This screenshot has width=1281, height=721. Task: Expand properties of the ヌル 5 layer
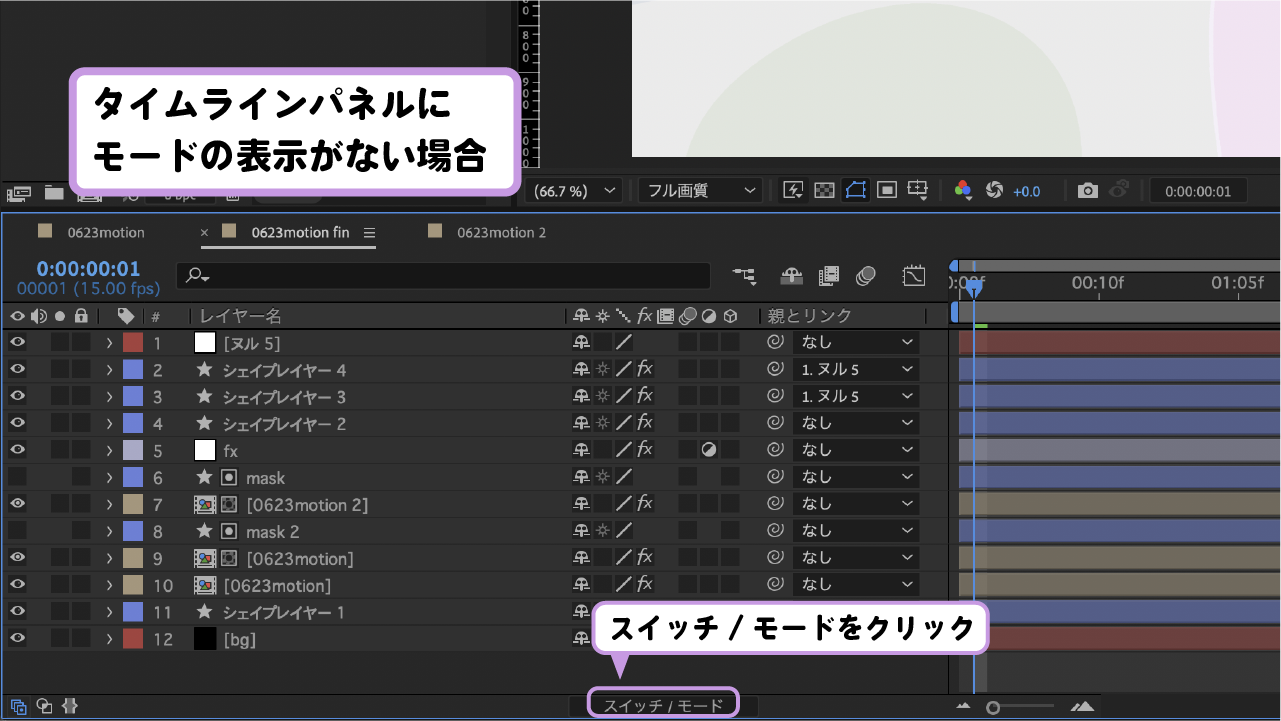[x=110, y=341]
